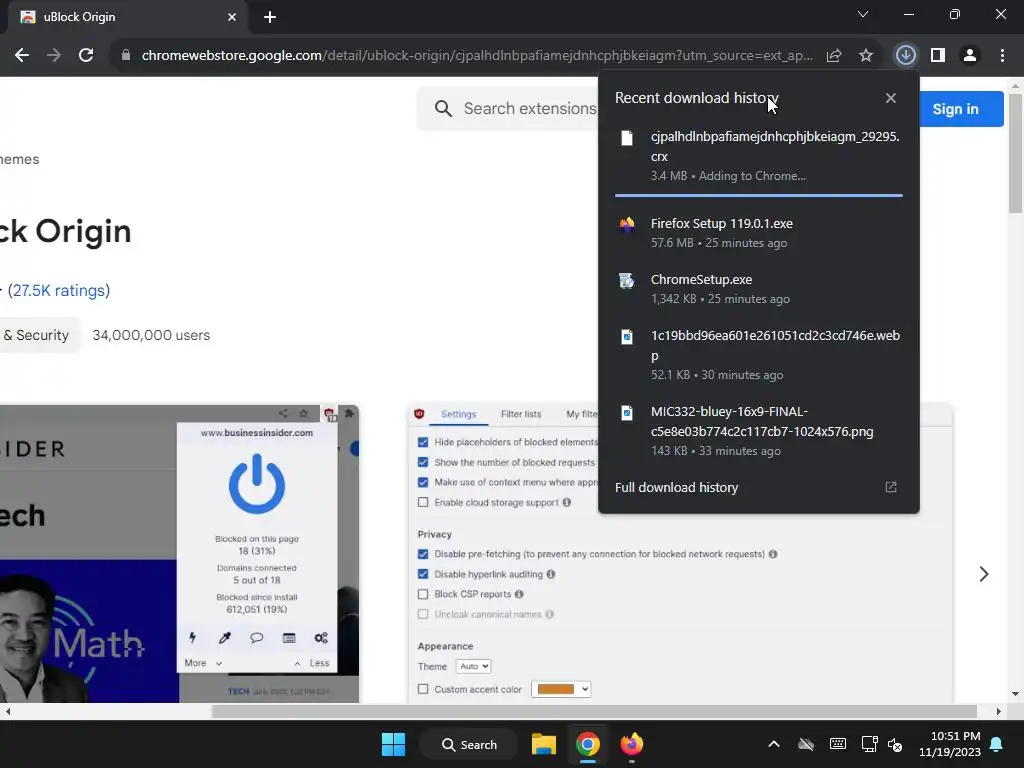Click the forward navigation arrow
Image resolution: width=1024 pixels, height=768 pixels.
(x=54, y=56)
